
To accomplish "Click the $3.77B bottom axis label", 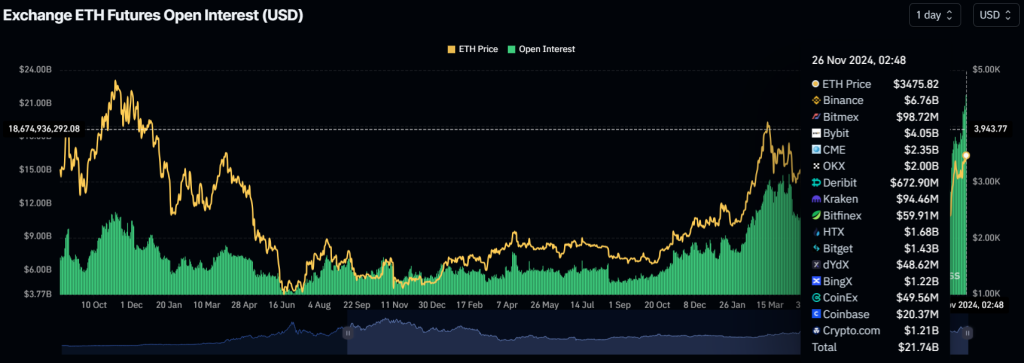I will click(x=39, y=294).
